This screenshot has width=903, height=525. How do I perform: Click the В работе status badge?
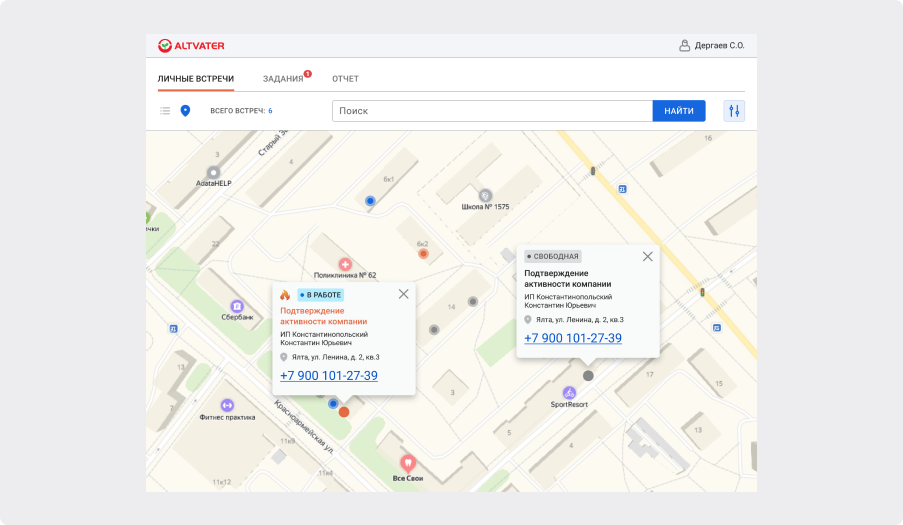[321, 295]
